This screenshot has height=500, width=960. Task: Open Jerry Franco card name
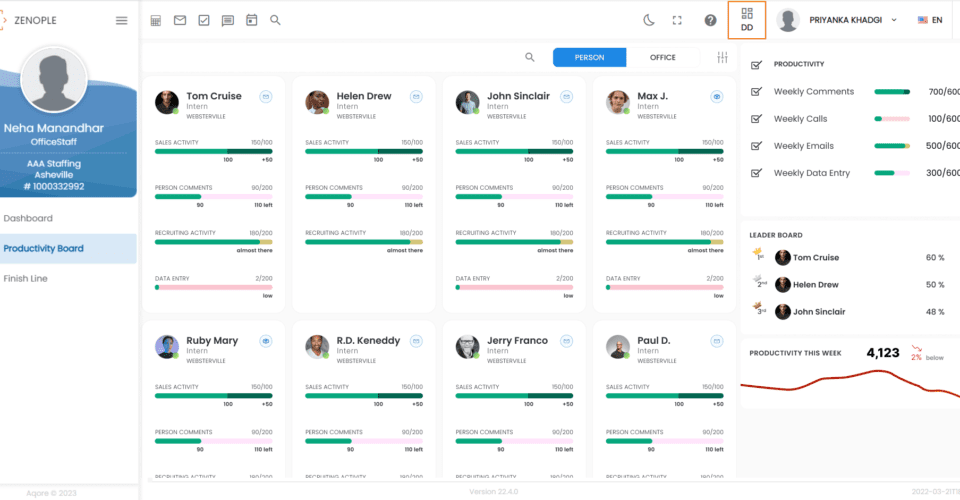(517, 340)
